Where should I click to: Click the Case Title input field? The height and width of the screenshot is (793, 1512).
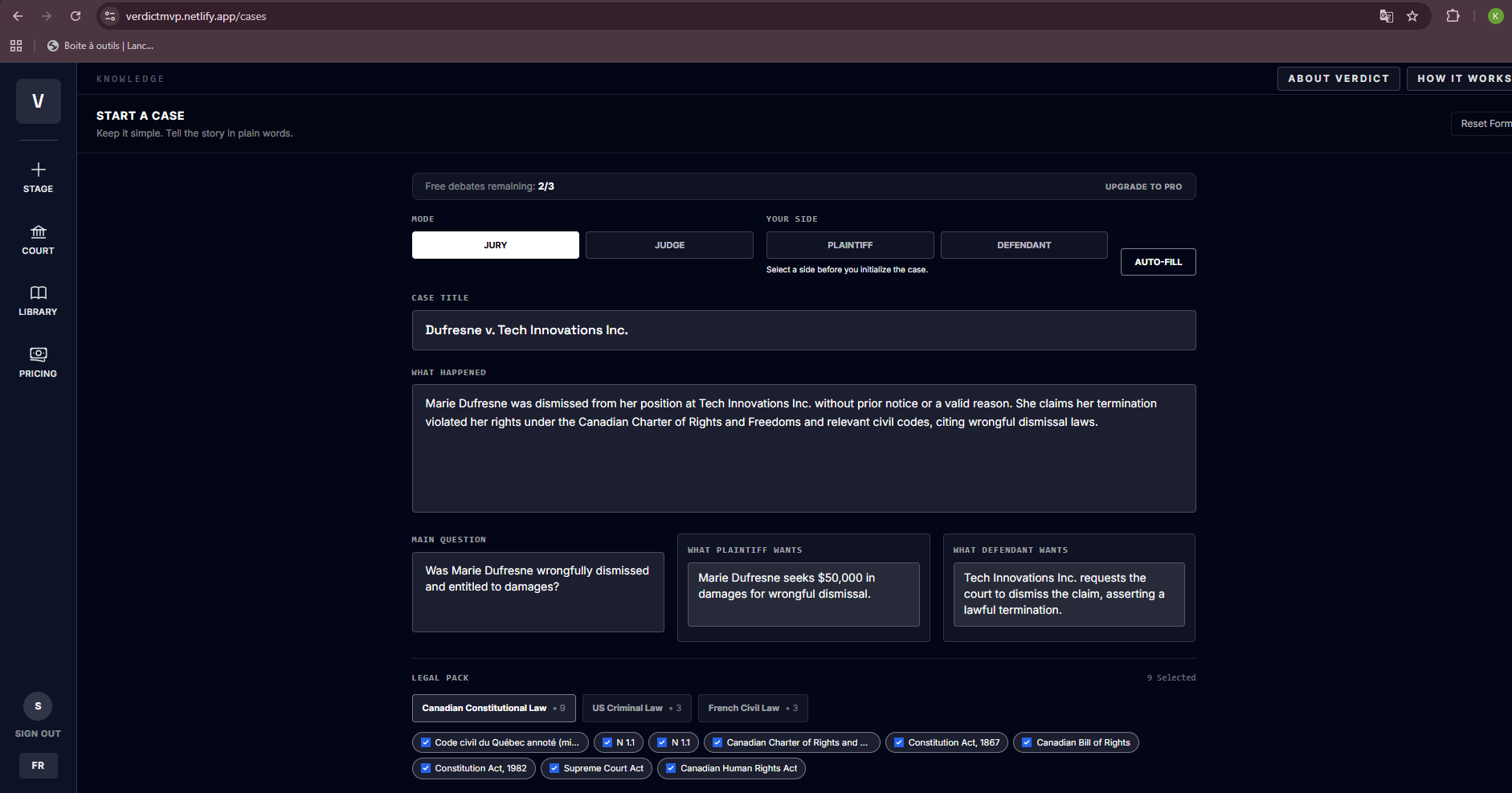pyautogui.click(x=803, y=330)
